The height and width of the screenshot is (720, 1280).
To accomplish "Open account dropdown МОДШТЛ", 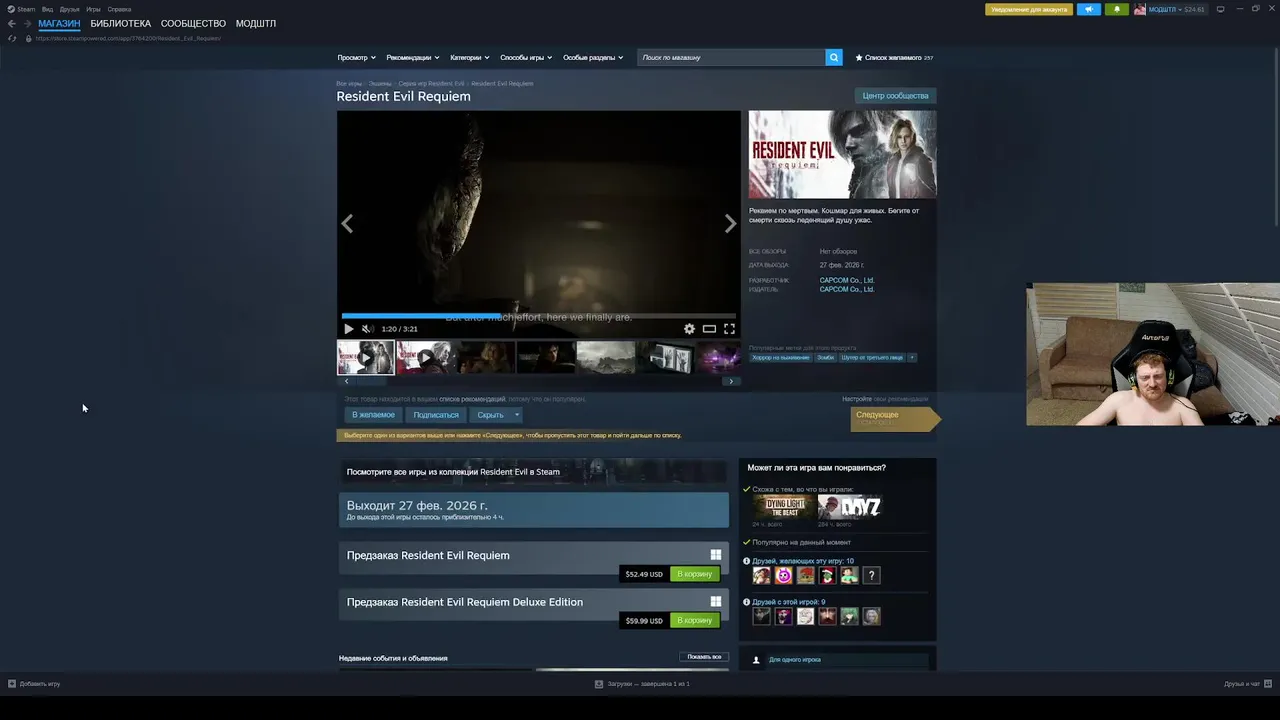I will pyautogui.click(x=1176, y=9).
